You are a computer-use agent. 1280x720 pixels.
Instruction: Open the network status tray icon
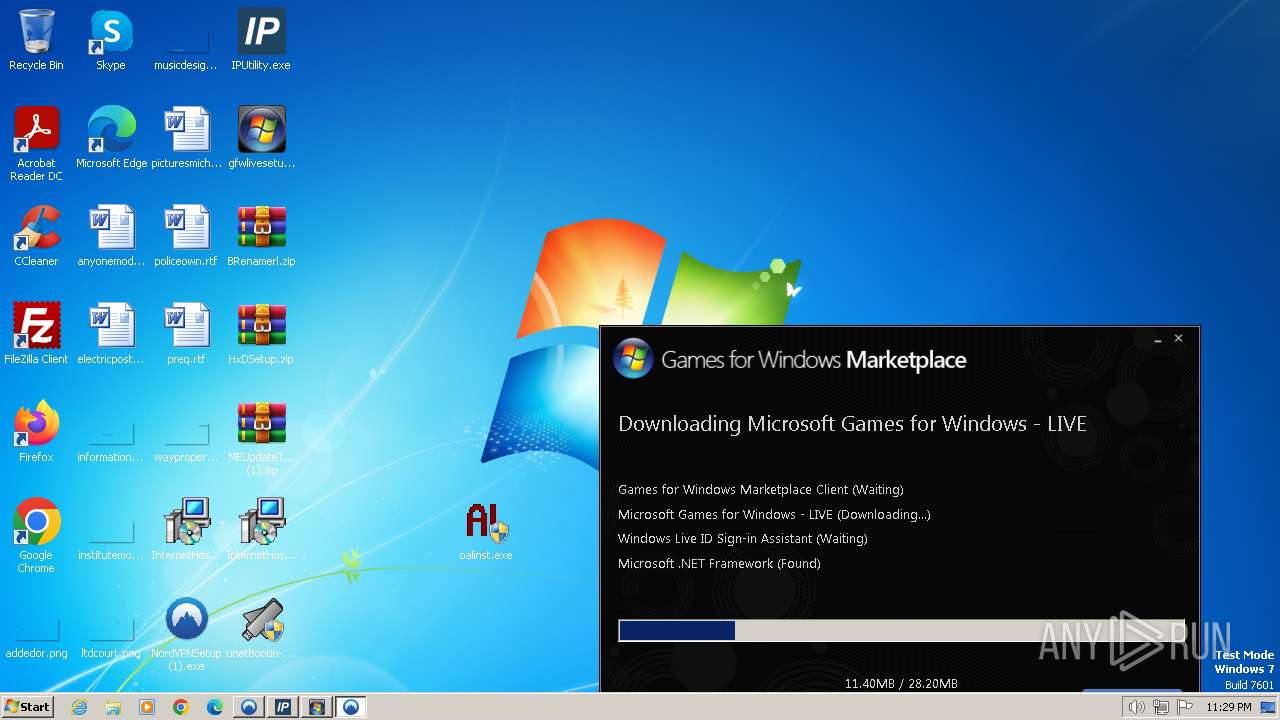(1161, 707)
